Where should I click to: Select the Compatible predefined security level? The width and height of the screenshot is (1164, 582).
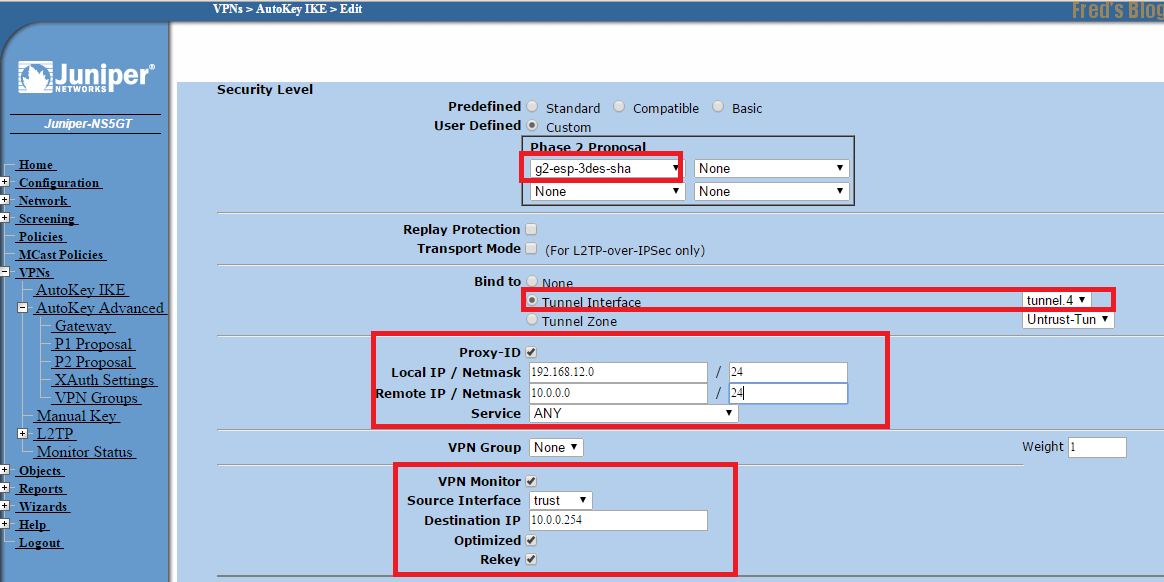click(619, 106)
